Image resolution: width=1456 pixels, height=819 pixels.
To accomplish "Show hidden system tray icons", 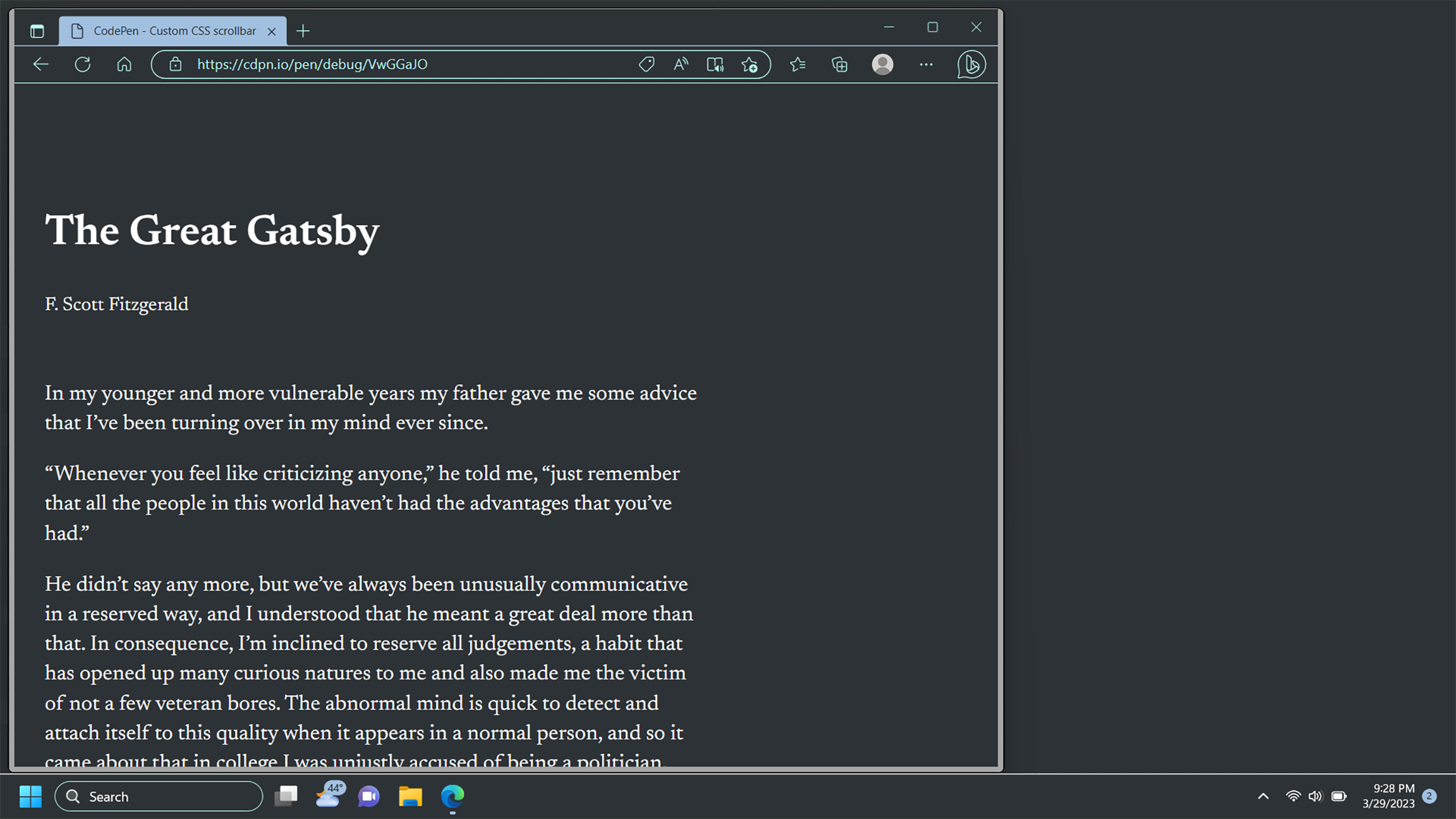I will (x=1263, y=796).
